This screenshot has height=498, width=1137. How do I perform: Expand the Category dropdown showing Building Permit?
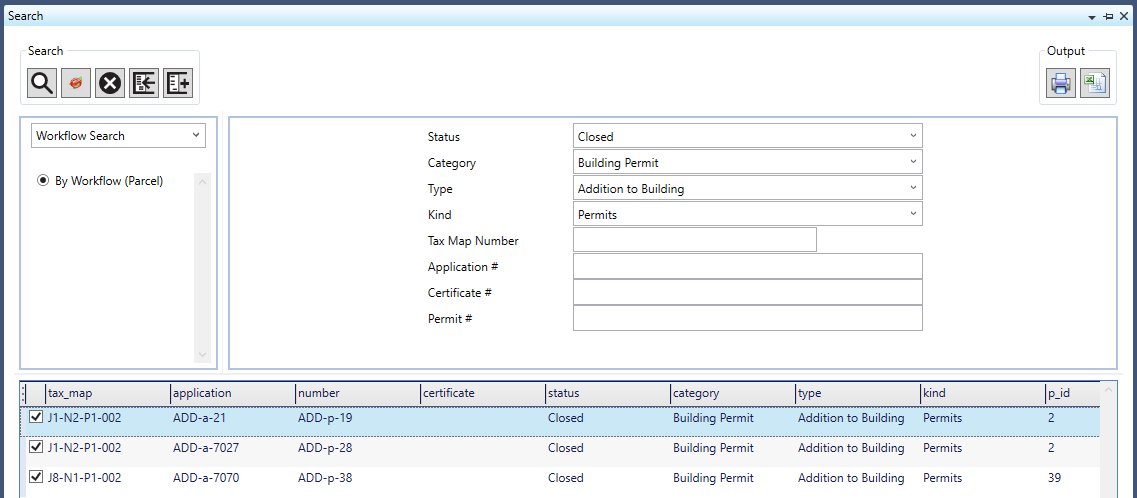747,162
